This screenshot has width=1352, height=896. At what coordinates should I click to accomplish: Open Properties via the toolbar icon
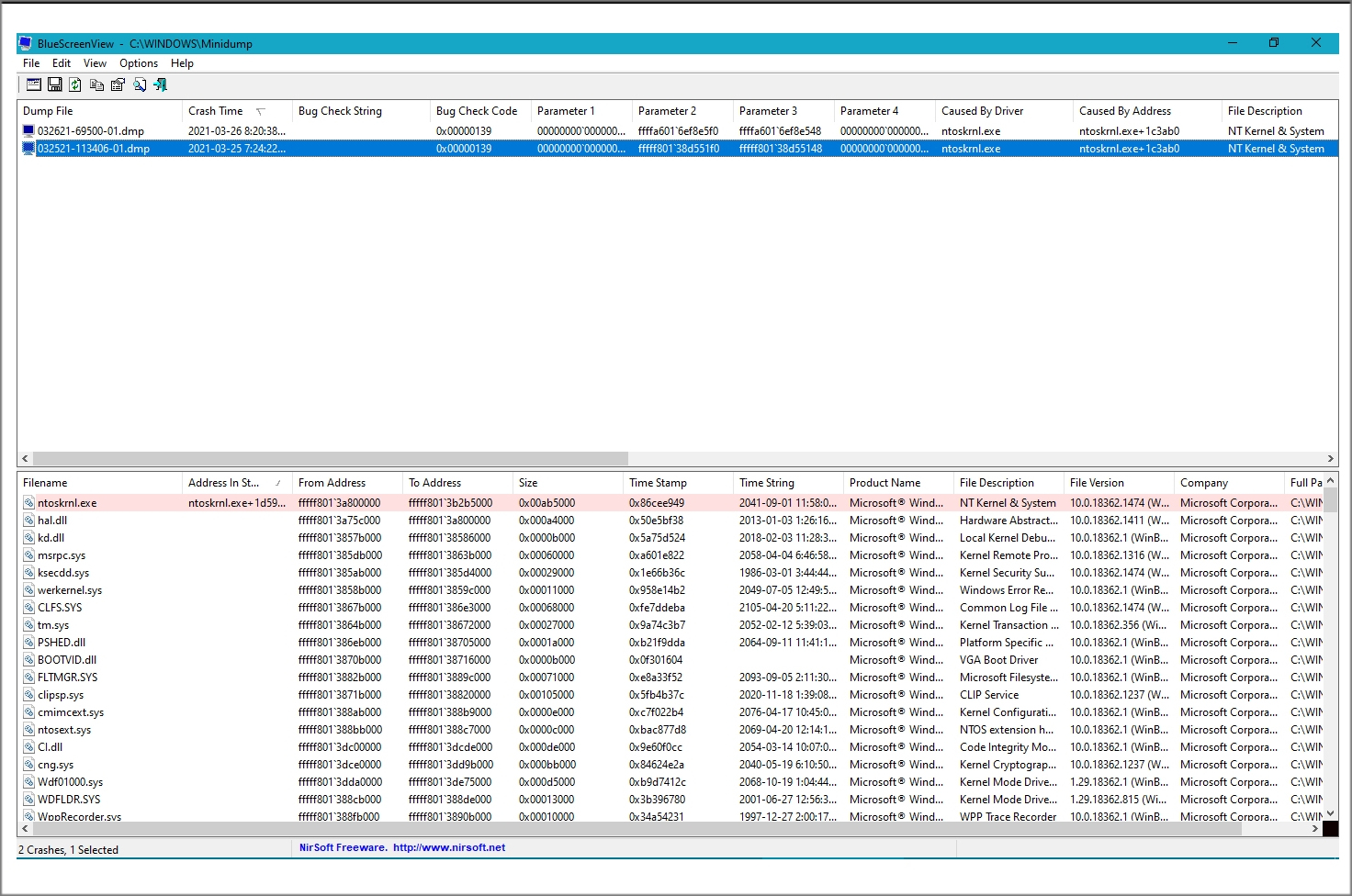point(118,84)
